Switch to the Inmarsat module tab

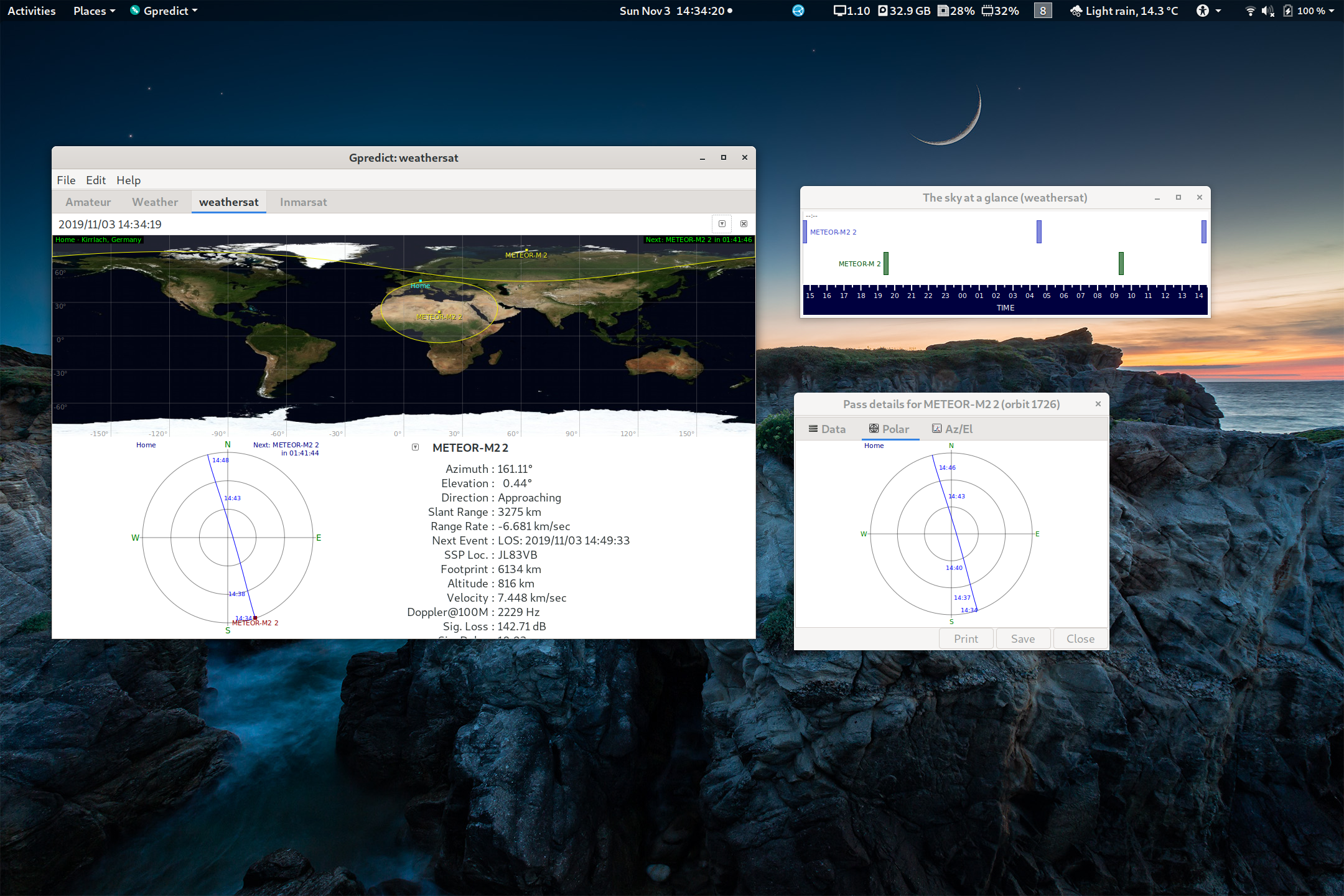point(304,202)
